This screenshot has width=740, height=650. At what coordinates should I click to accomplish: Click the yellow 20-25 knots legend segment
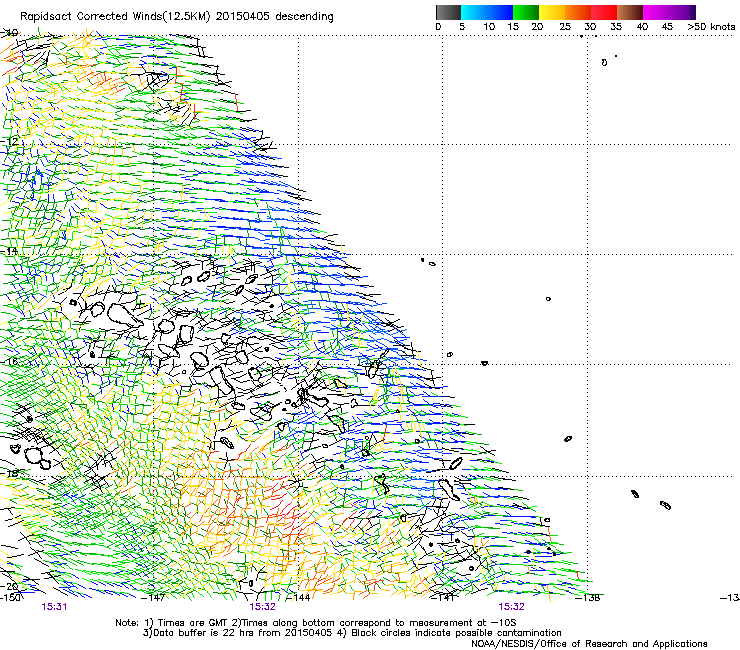(x=552, y=12)
